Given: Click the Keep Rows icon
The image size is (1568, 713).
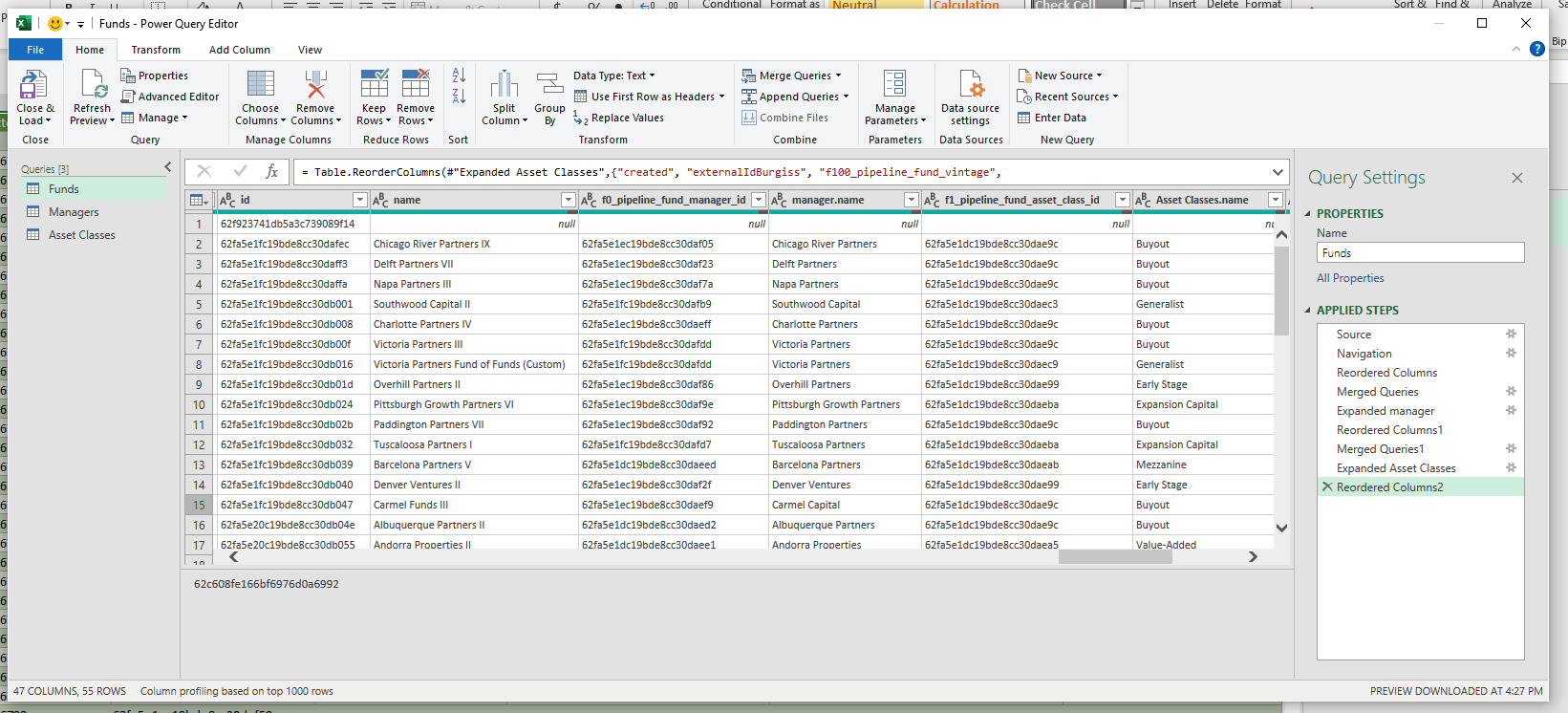Looking at the screenshot, I should pos(374,86).
